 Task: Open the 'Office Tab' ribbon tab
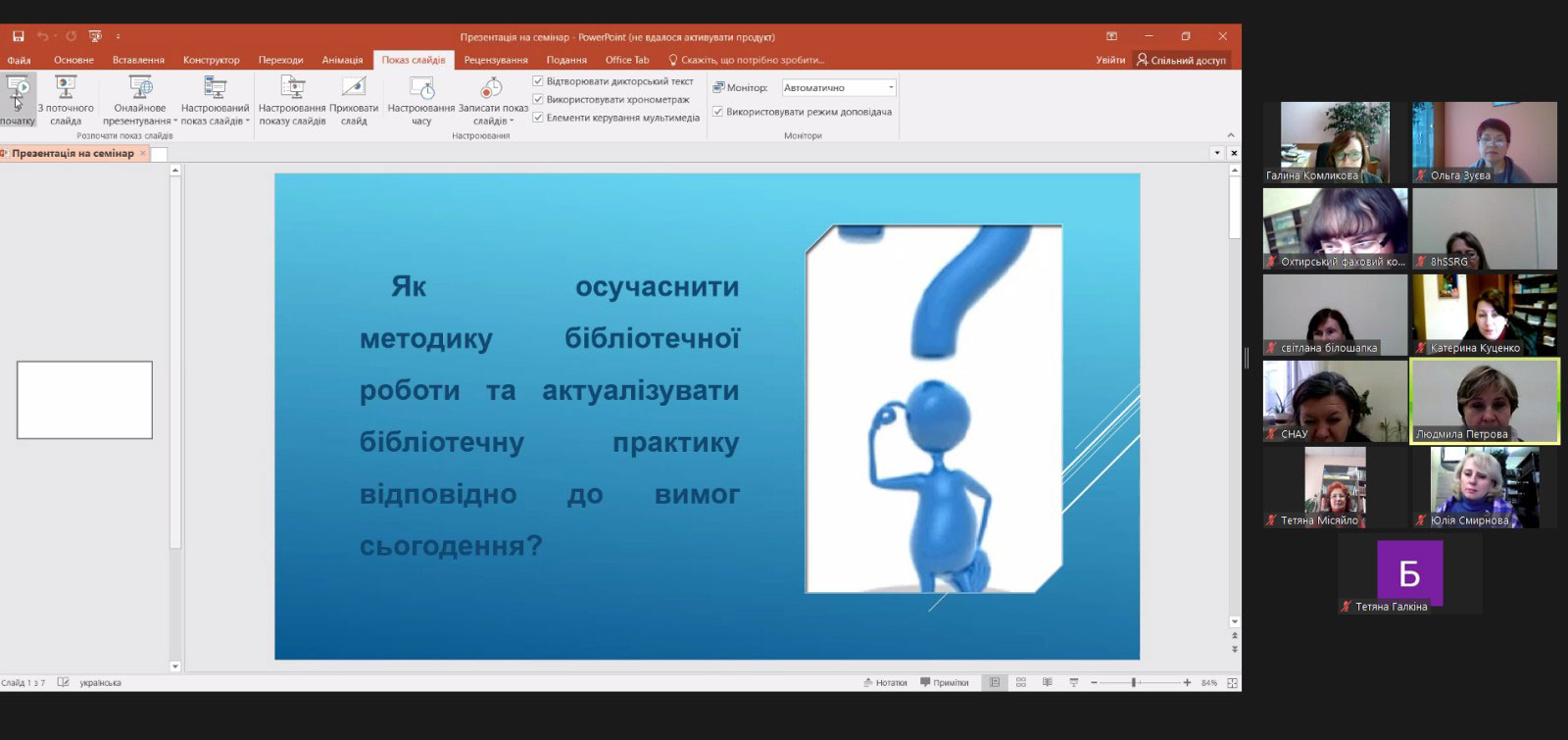tap(627, 60)
